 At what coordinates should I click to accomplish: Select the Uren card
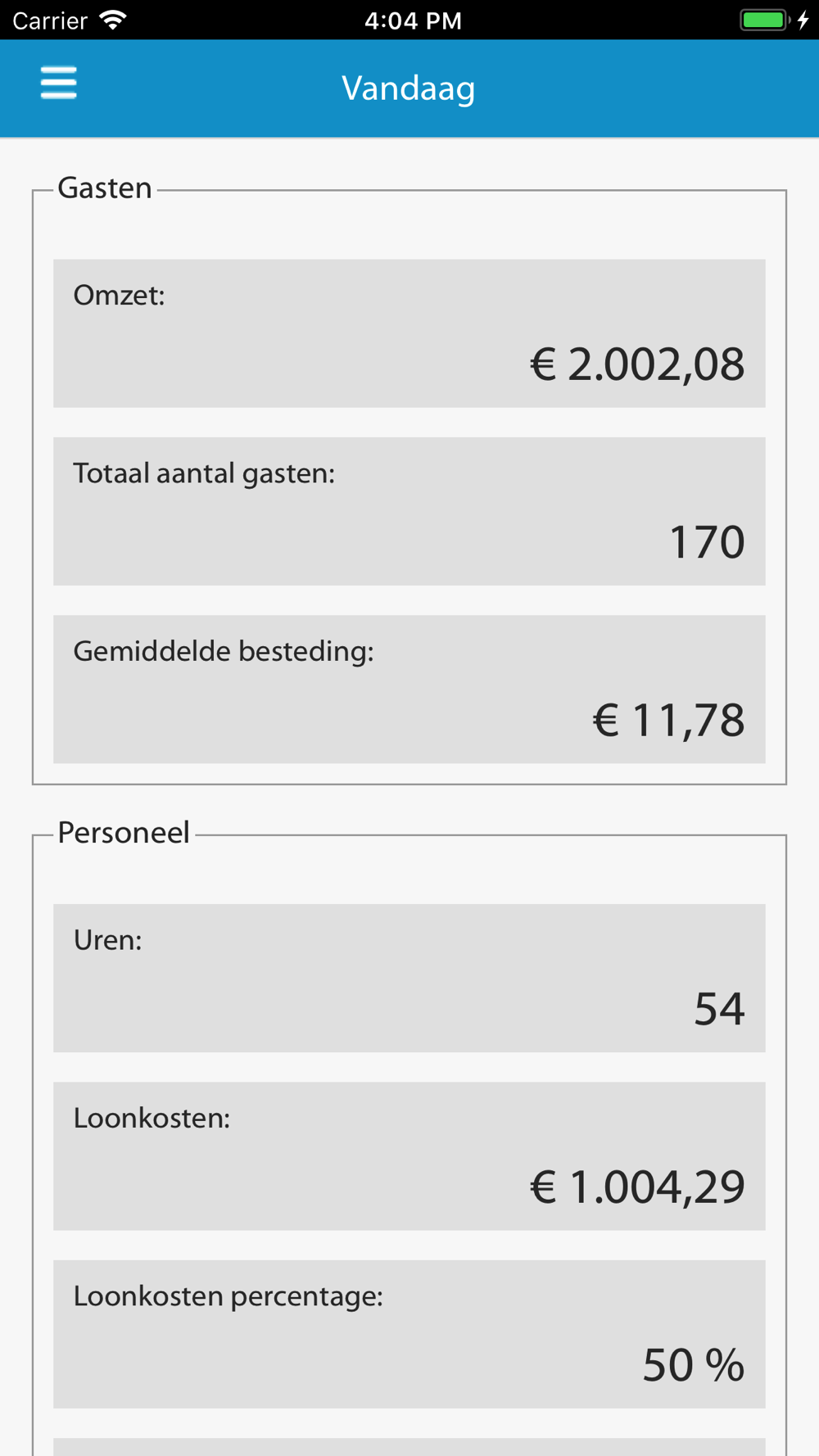click(409, 978)
